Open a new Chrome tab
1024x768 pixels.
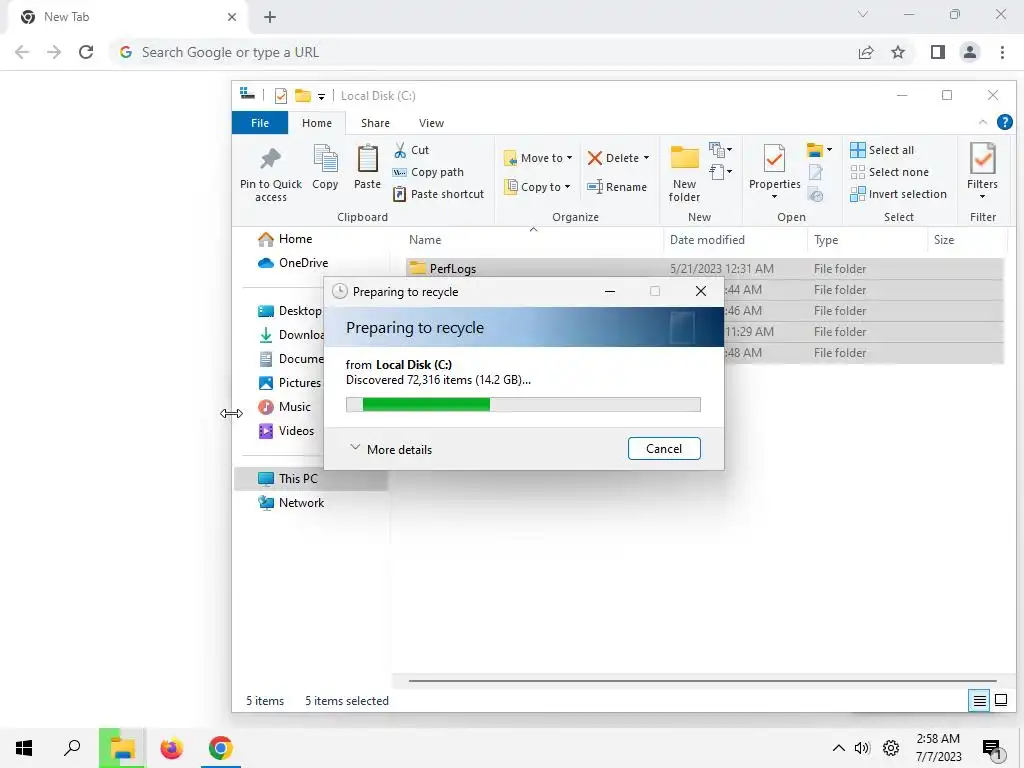(x=270, y=17)
